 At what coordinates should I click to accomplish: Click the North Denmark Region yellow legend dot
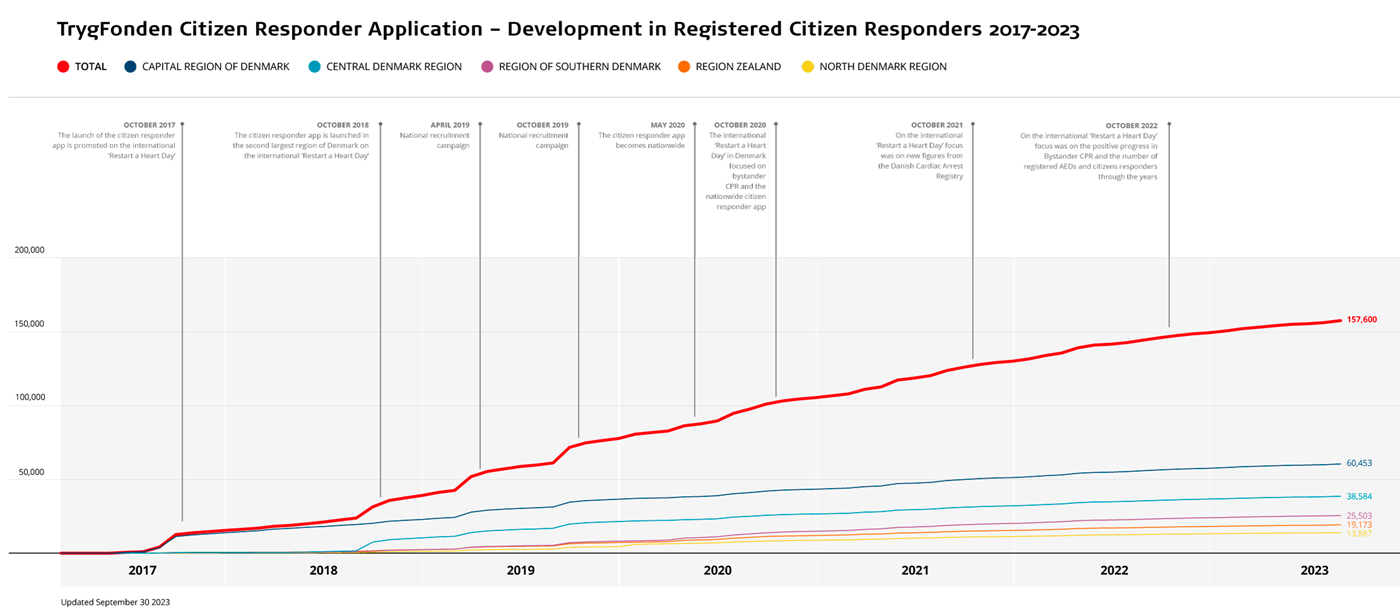(807, 67)
